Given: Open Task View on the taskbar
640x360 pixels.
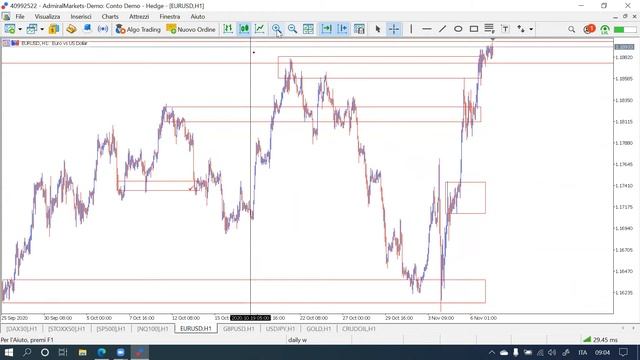Looking at the screenshot, I should [63, 352].
